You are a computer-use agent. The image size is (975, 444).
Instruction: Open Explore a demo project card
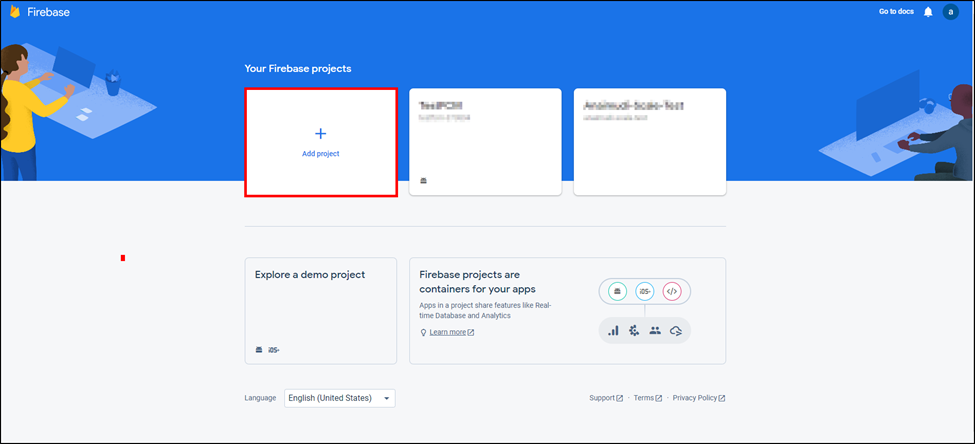click(x=321, y=311)
